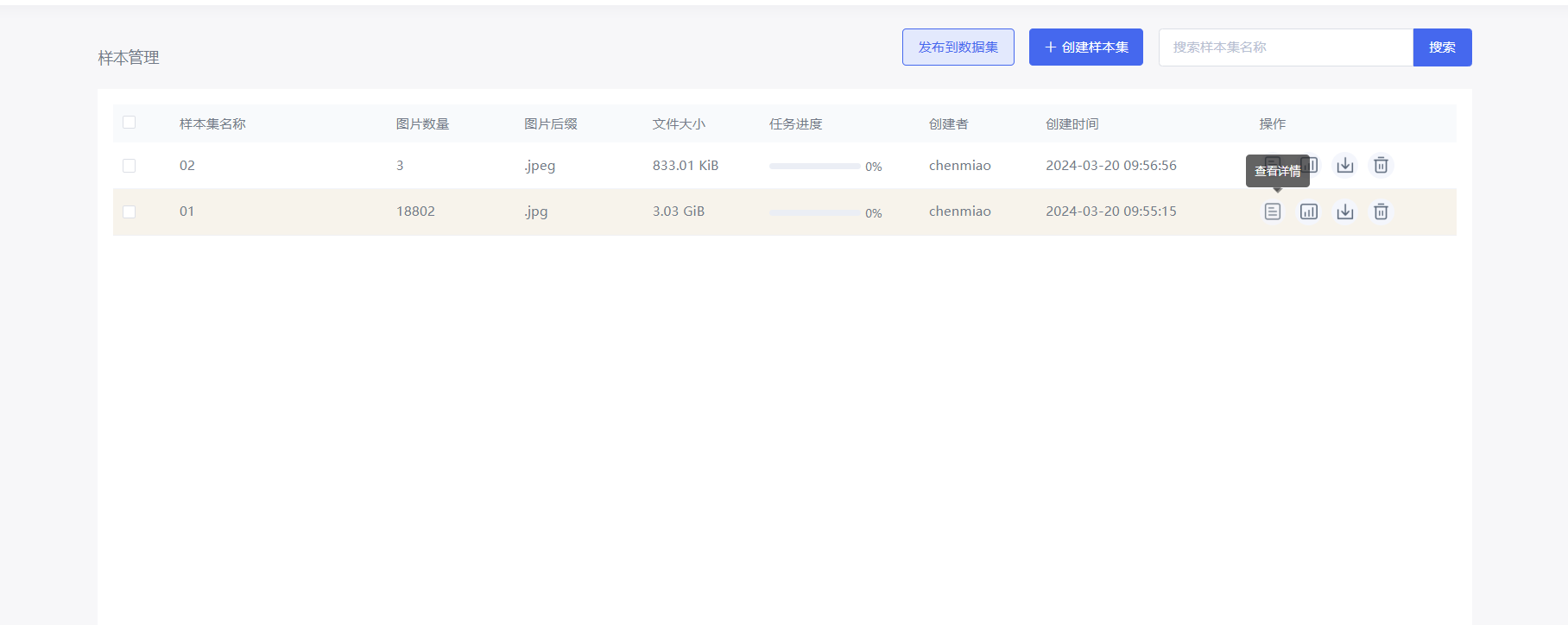
Task: Click the 发布到数据集 button
Action: (x=958, y=47)
